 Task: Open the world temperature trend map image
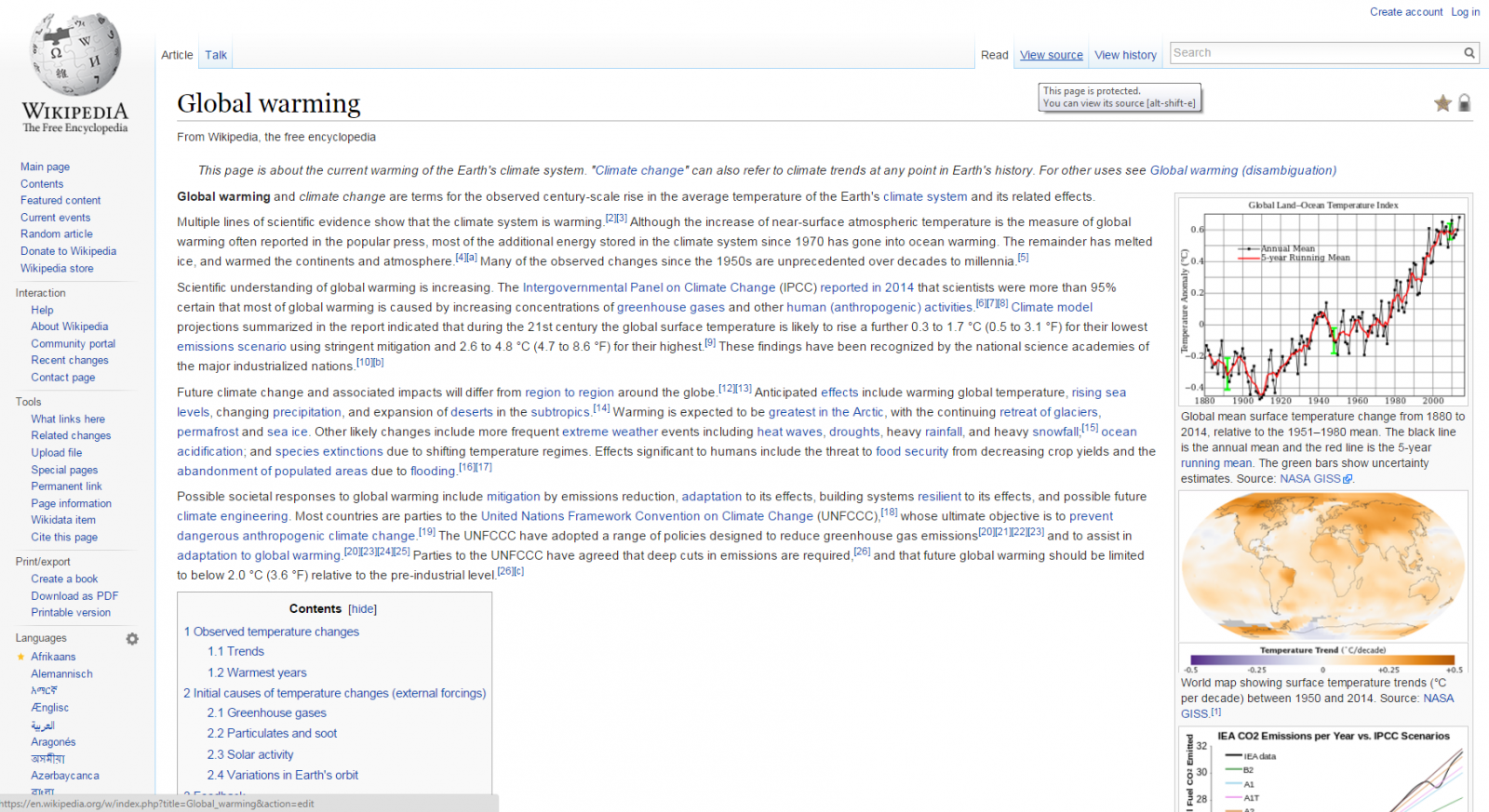point(1323,582)
